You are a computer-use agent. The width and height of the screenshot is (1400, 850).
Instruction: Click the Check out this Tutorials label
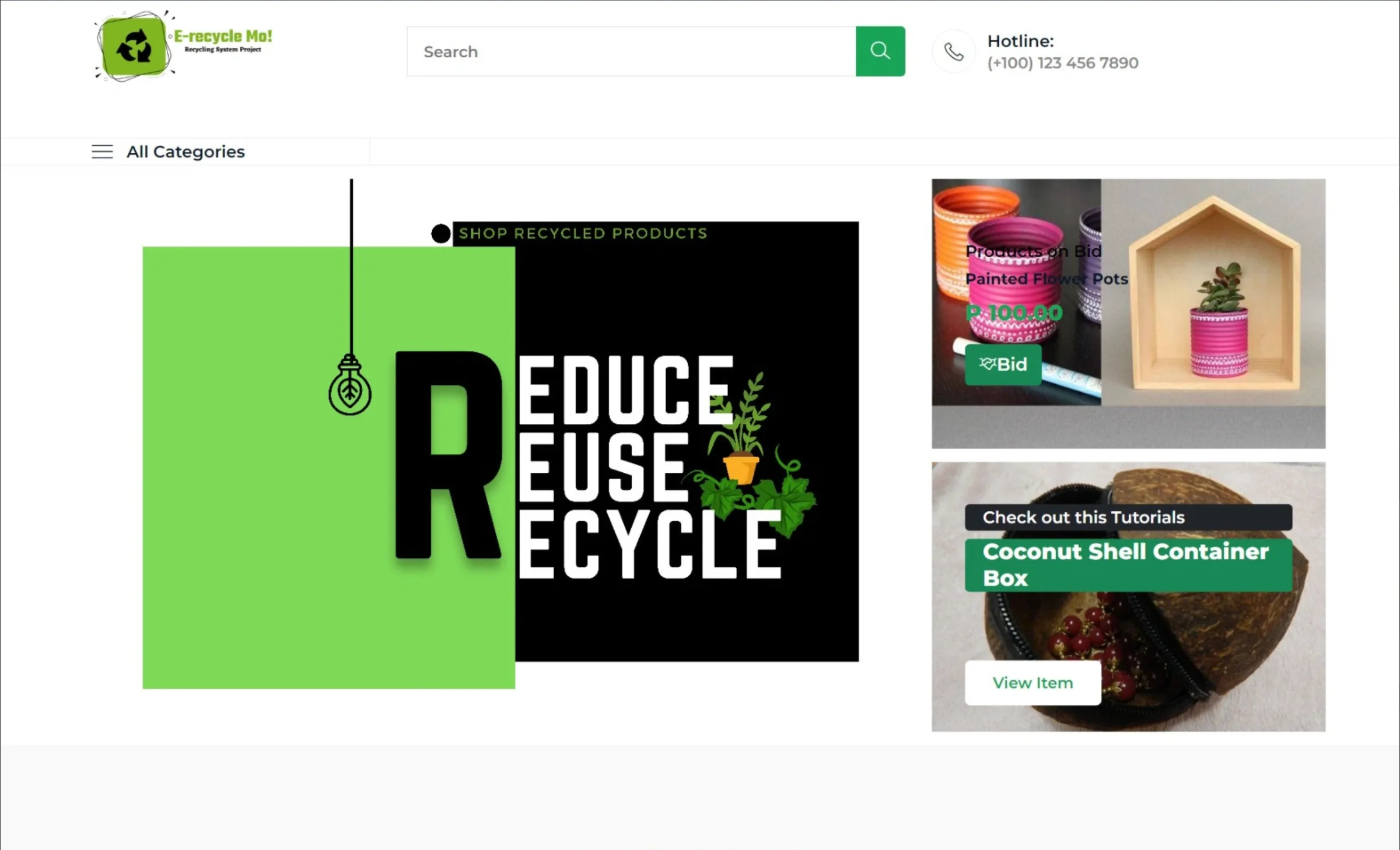click(1128, 517)
